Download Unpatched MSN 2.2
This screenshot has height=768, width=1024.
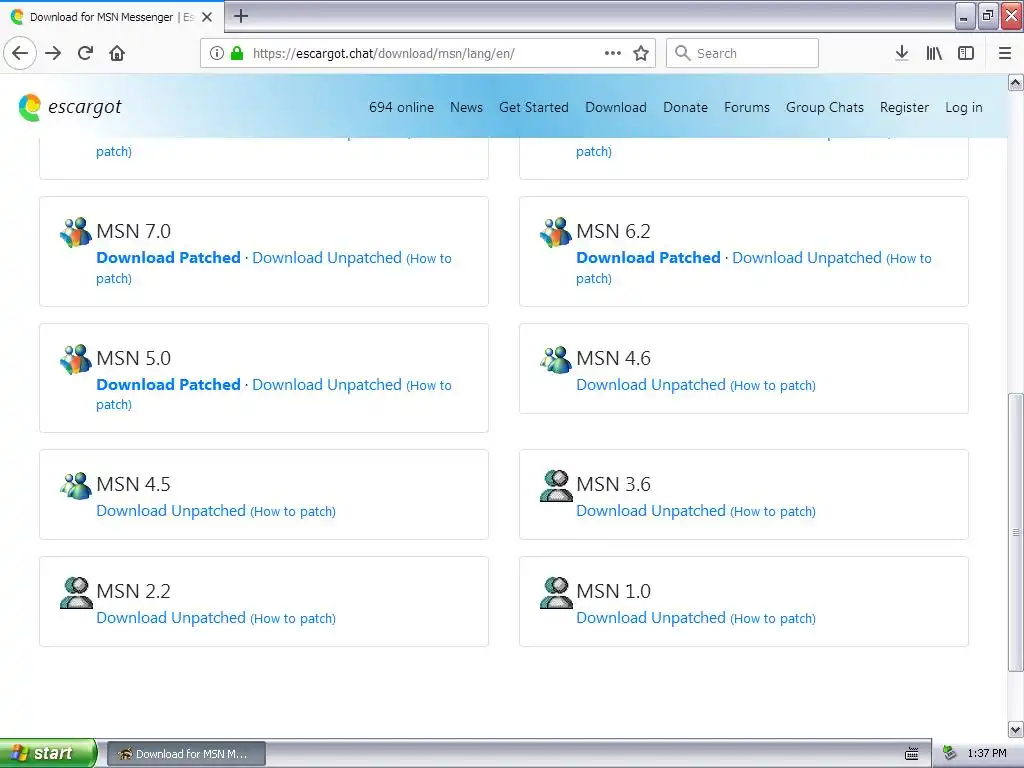pos(170,618)
